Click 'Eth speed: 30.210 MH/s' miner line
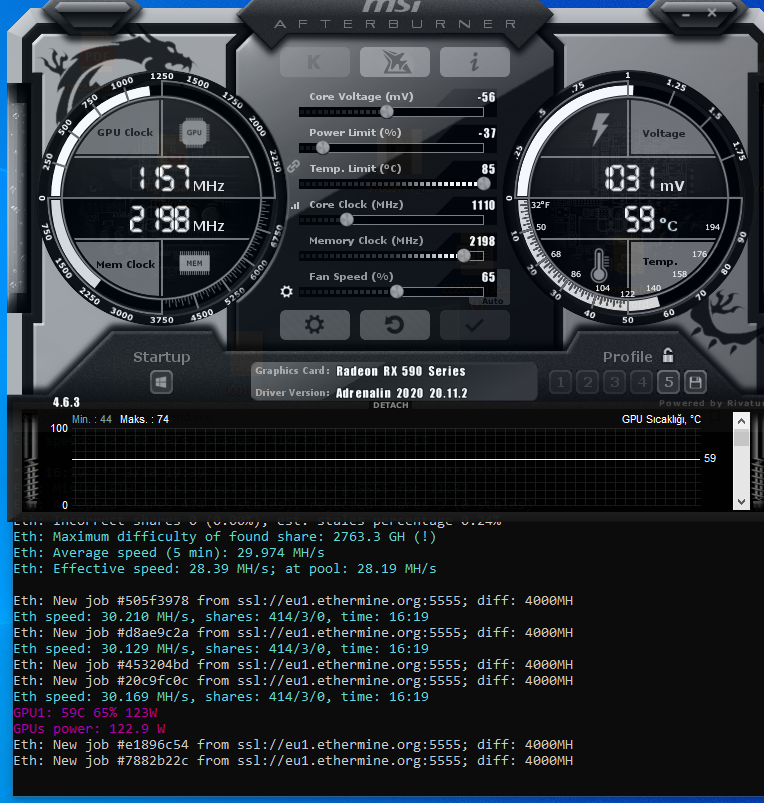Screen dimensions: 764x803 [x=221, y=617]
